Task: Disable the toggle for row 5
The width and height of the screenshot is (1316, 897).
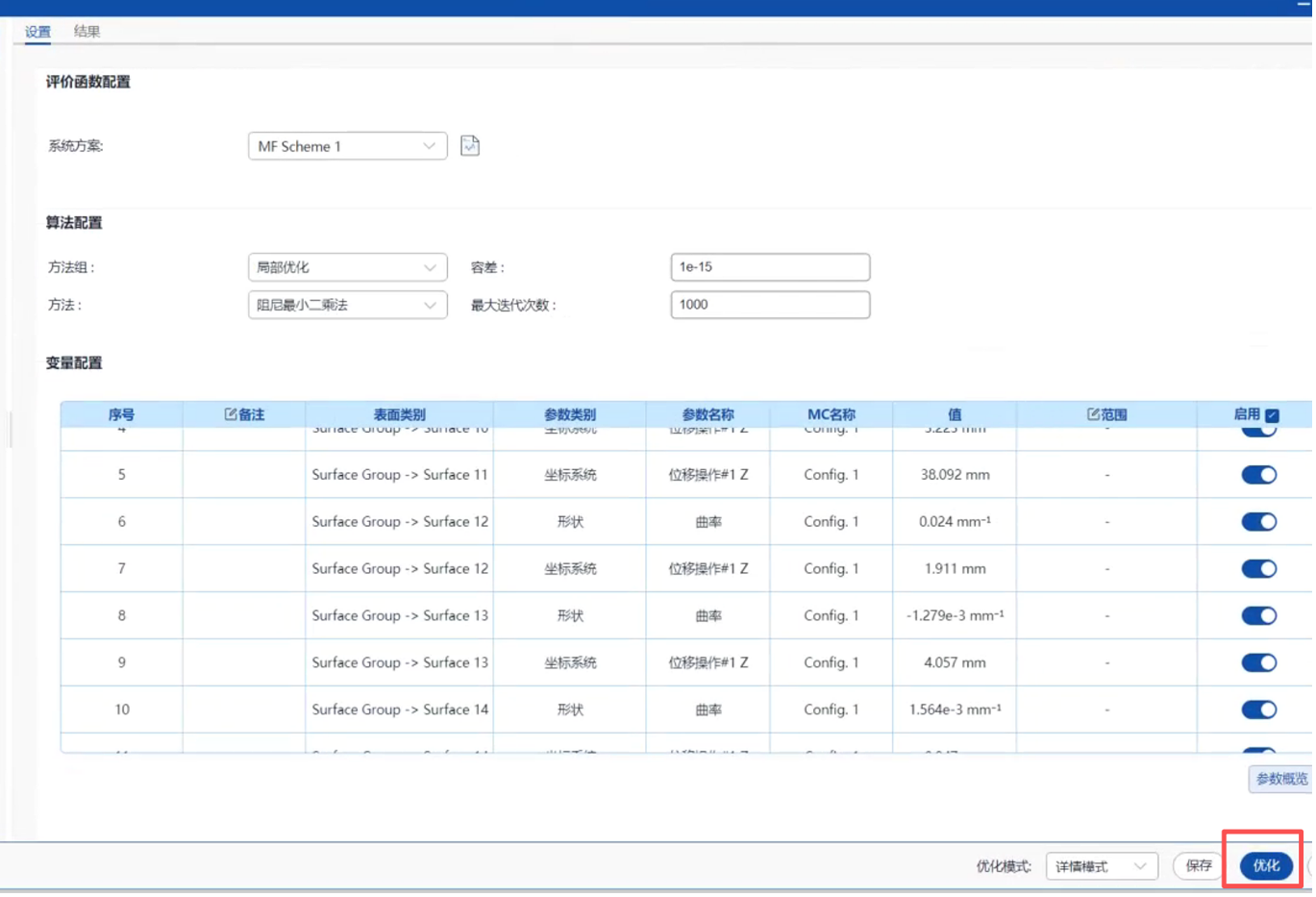Action: pyautogui.click(x=1258, y=475)
